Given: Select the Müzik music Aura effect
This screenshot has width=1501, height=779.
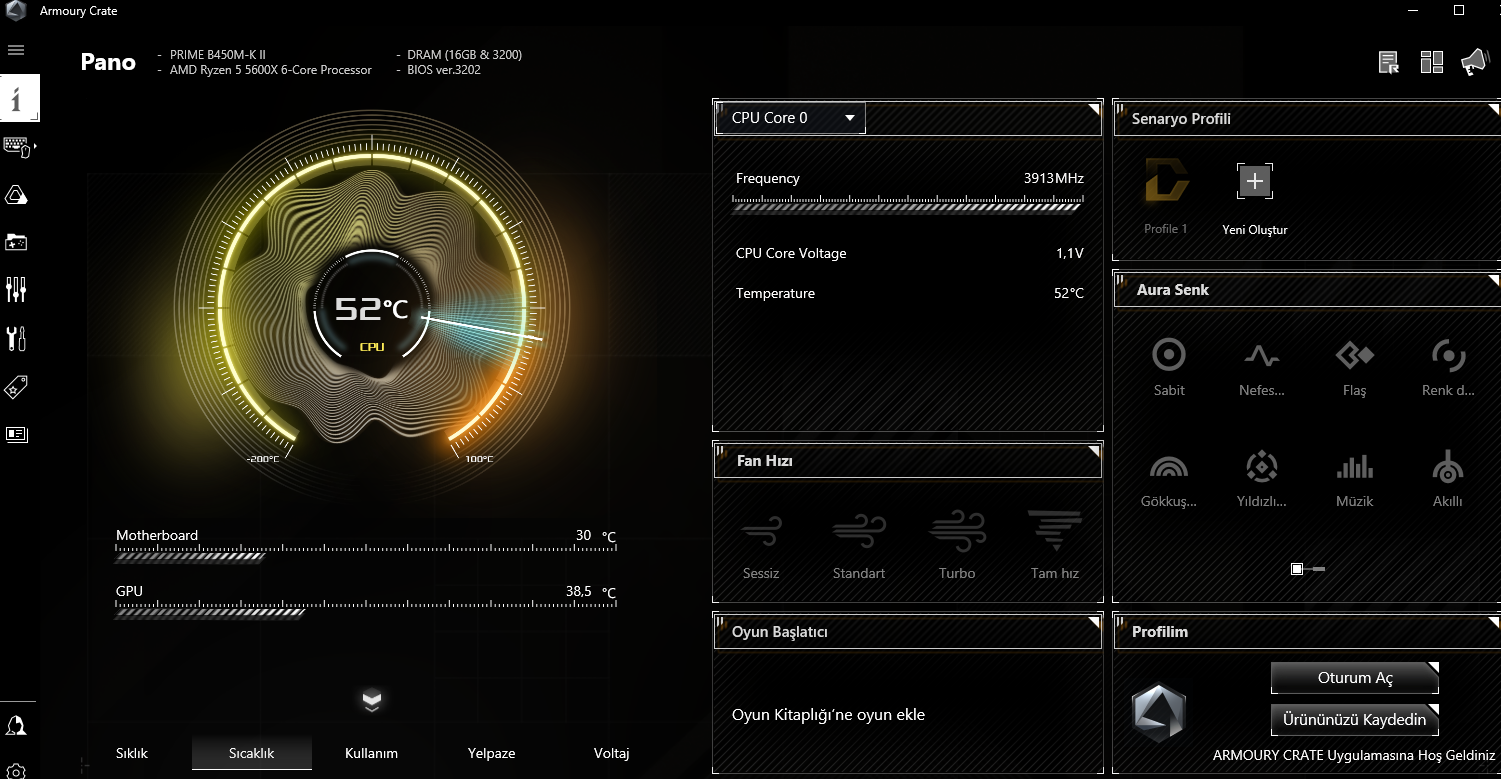Looking at the screenshot, I should tap(1355, 478).
